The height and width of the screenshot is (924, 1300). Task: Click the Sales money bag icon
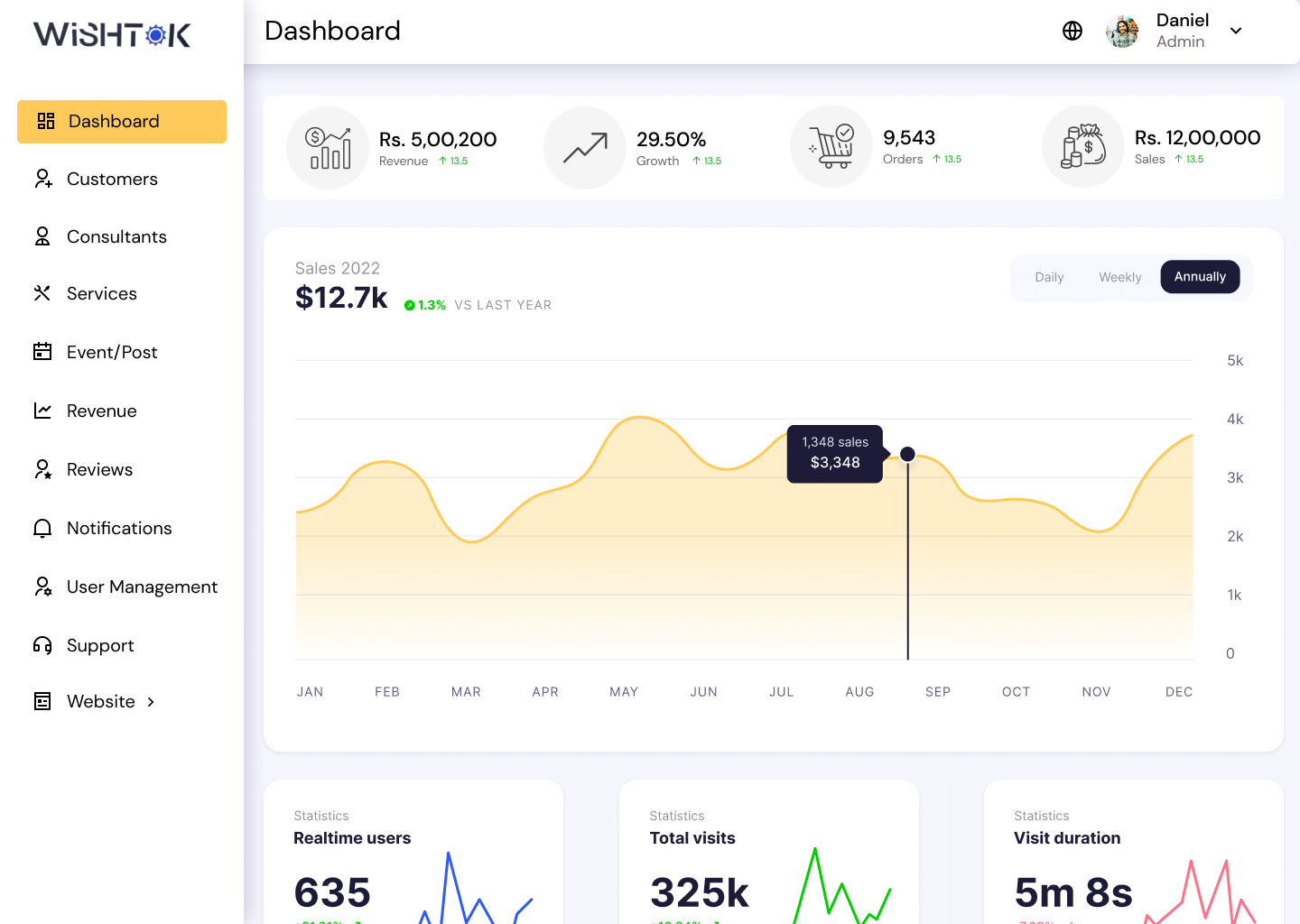[1083, 146]
